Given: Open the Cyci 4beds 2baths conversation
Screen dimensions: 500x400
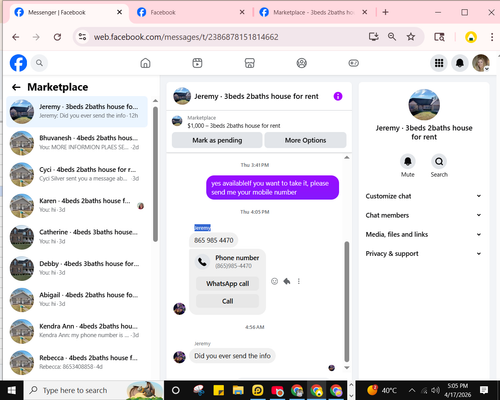Looking at the screenshot, I should point(77,174).
